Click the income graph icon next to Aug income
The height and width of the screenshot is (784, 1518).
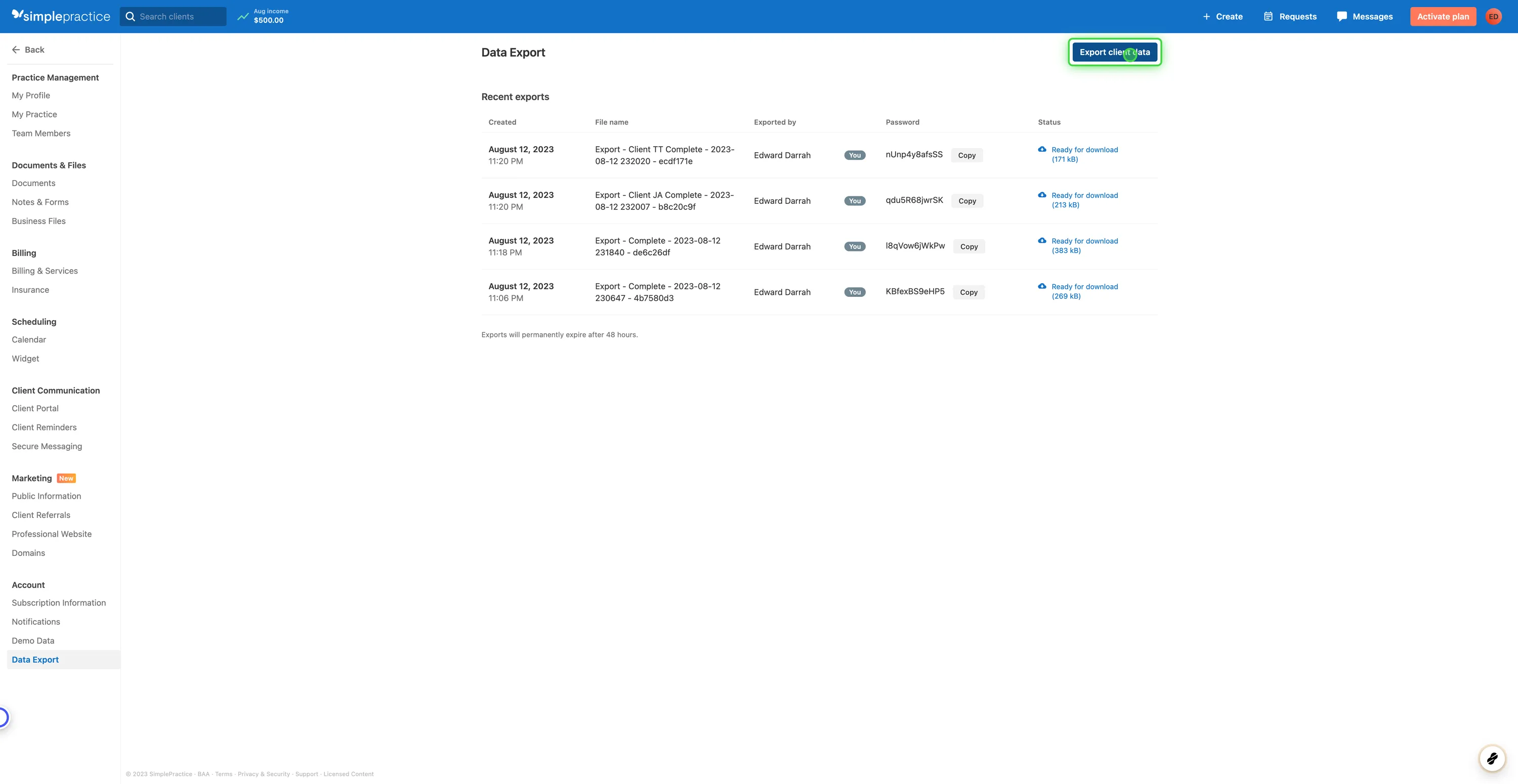point(242,16)
